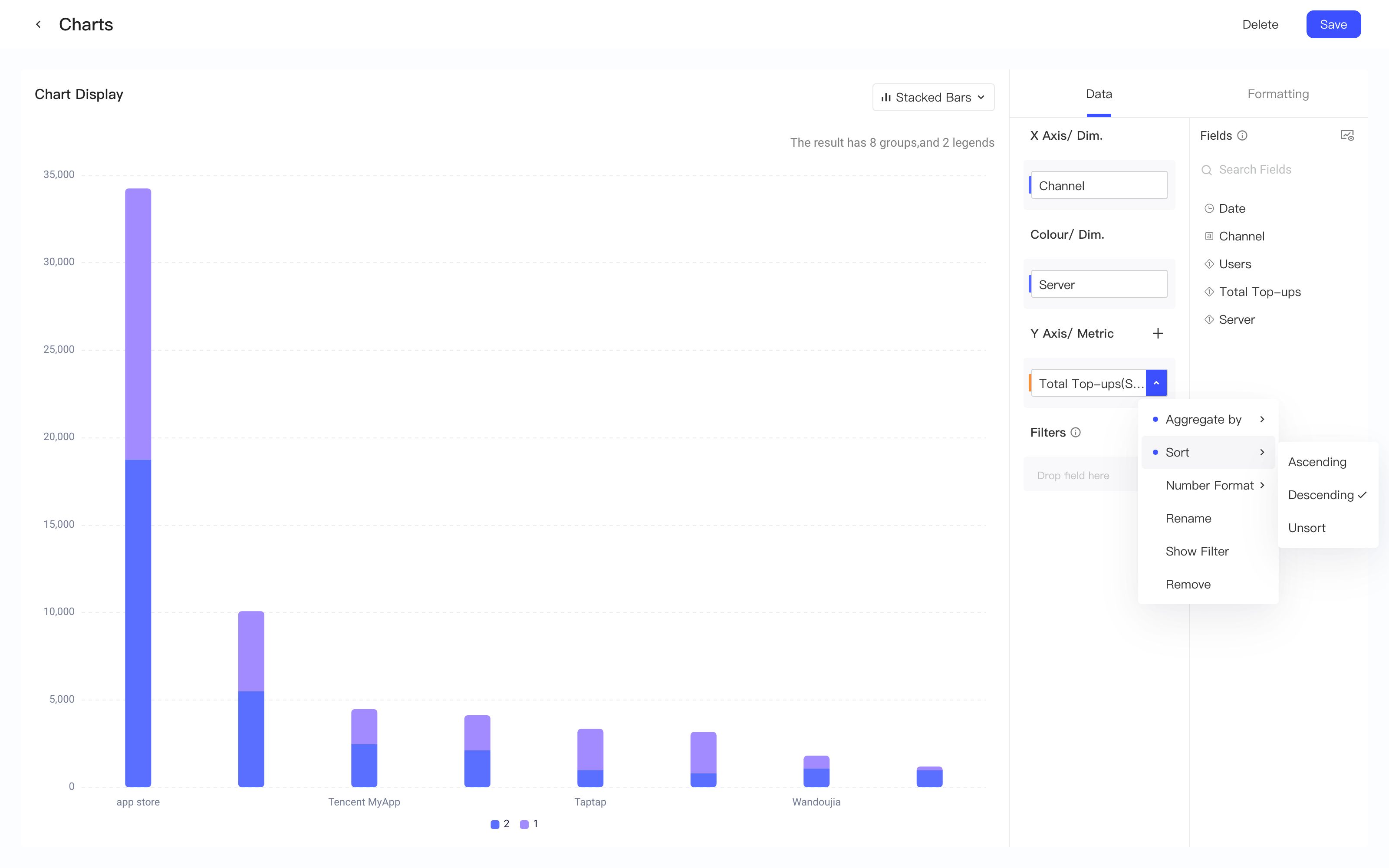Click the Filters info icon
The image size is (1389, 868).
(x=1076, y=432)
